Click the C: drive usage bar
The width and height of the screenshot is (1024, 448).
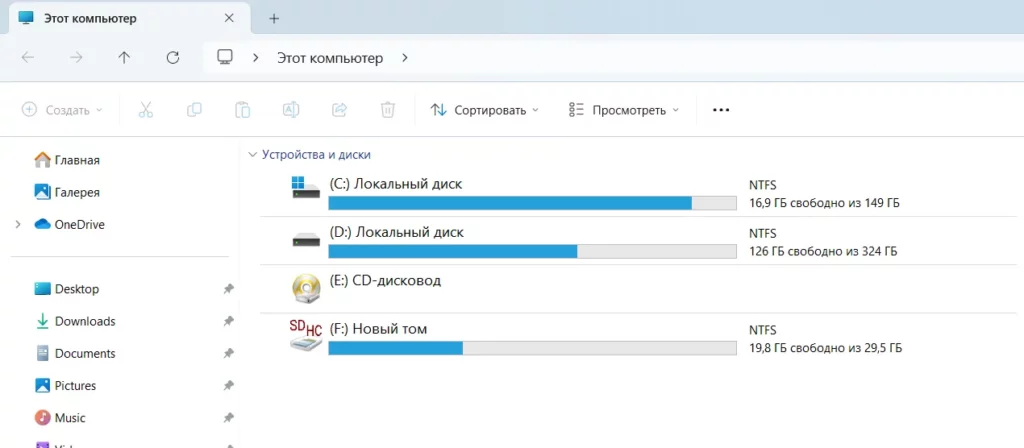(532, 203)
